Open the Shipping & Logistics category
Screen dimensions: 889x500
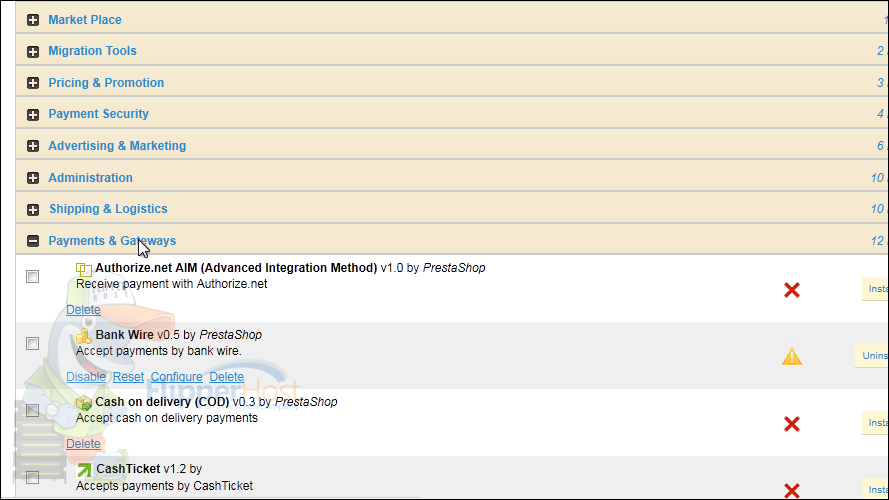tap(108, 209)
